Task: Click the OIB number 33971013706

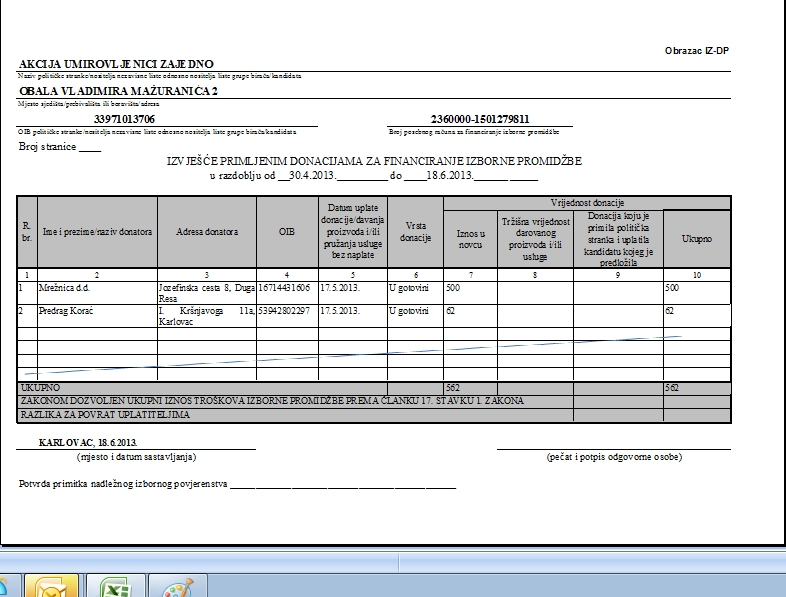Action: [124, 119]
